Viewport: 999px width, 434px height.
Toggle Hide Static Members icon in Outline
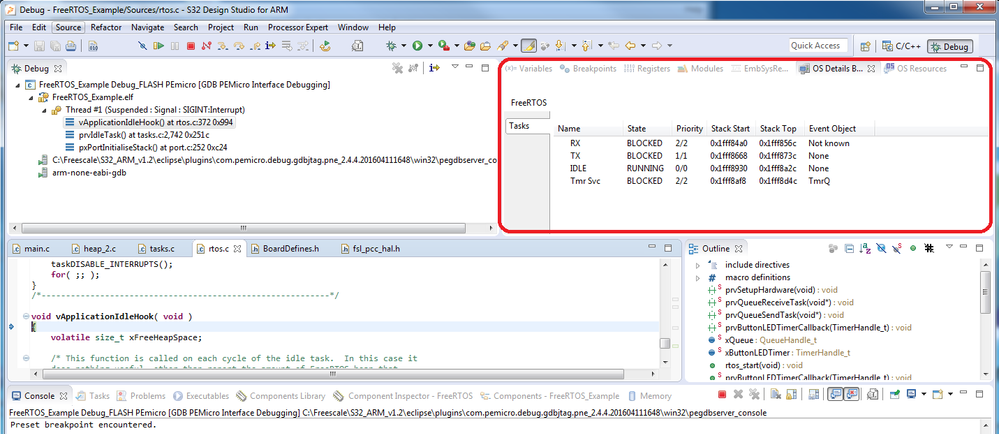coord(897,249)
